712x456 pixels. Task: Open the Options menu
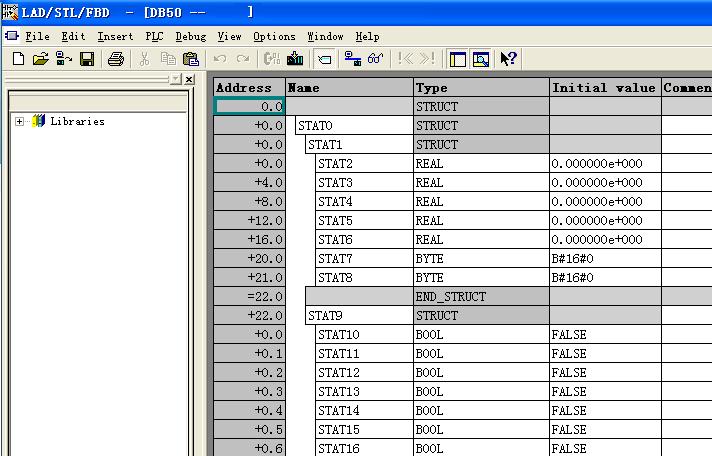(x=274, y=36)
